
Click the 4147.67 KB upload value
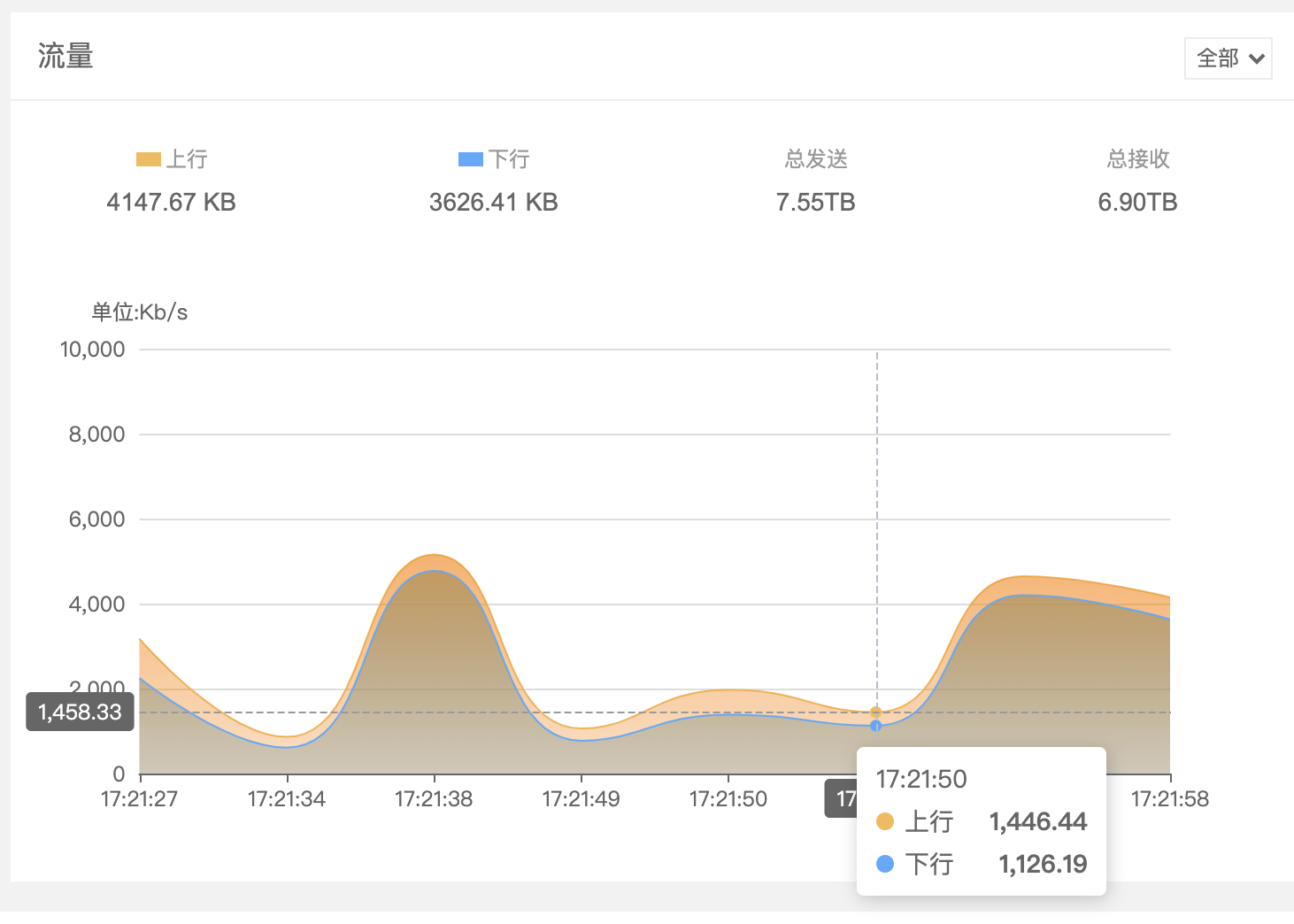point(171,203)
